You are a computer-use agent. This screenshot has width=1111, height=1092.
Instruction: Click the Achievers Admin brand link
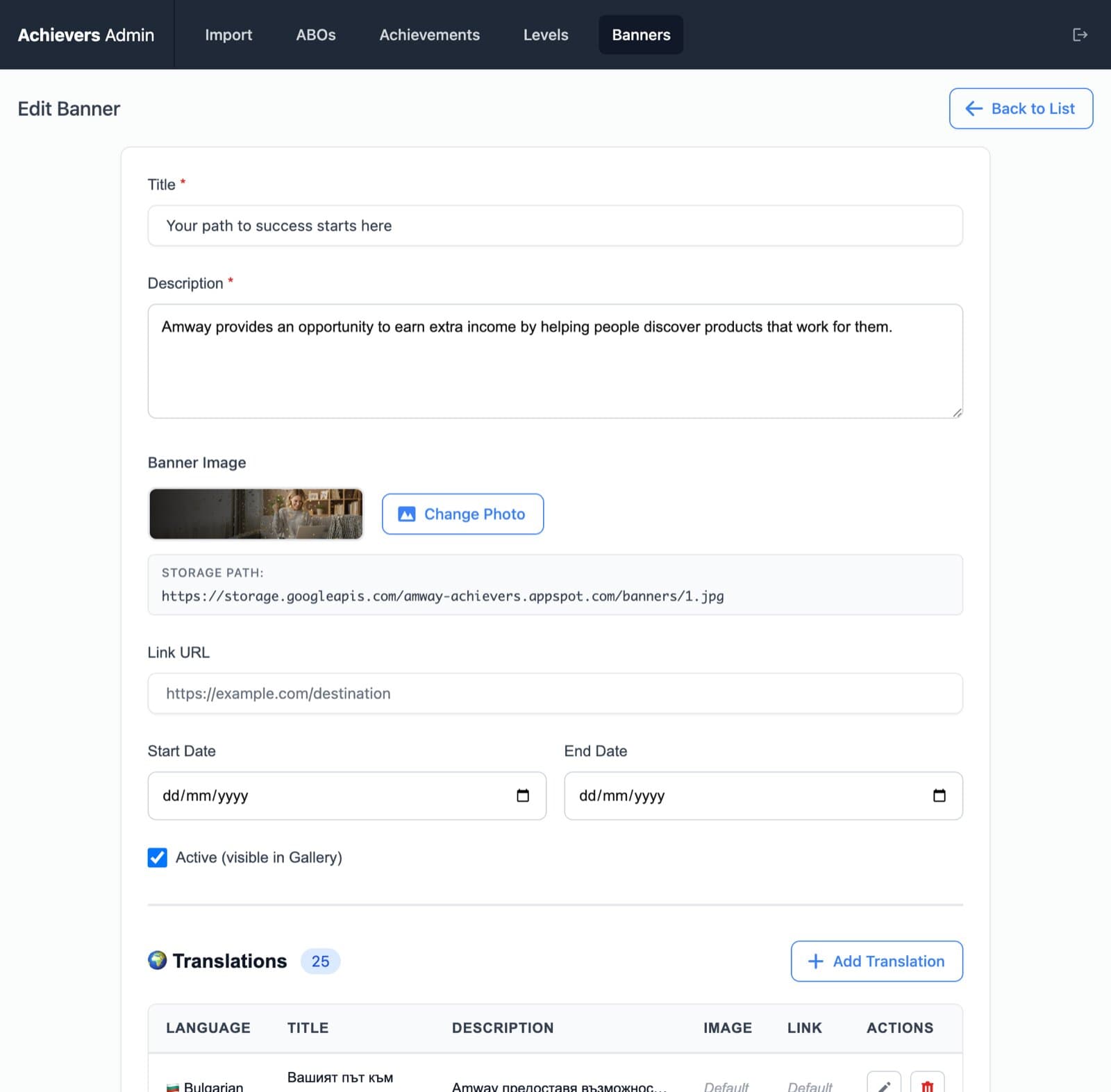tap(86, 35)
